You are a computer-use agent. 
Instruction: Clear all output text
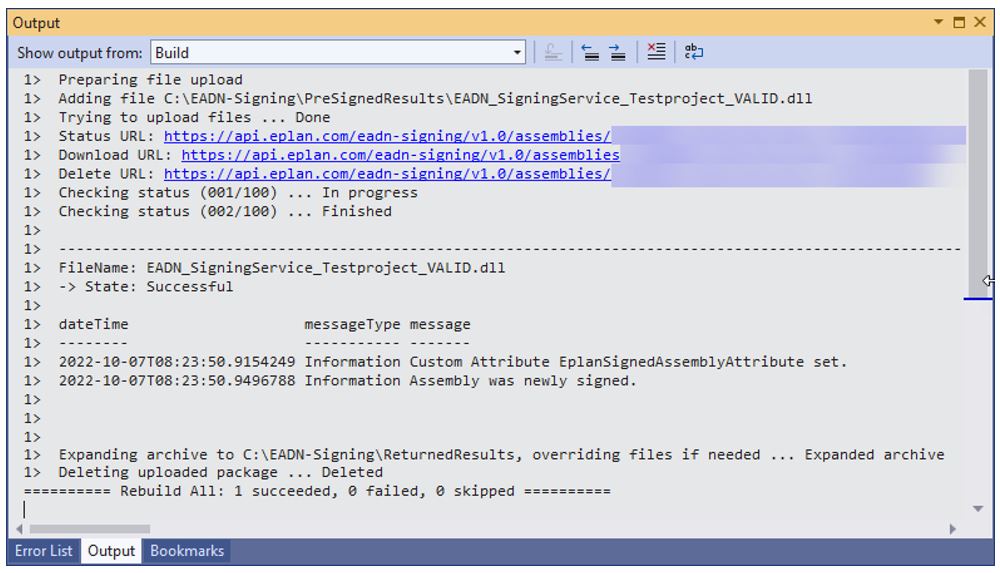pos(655,53)
